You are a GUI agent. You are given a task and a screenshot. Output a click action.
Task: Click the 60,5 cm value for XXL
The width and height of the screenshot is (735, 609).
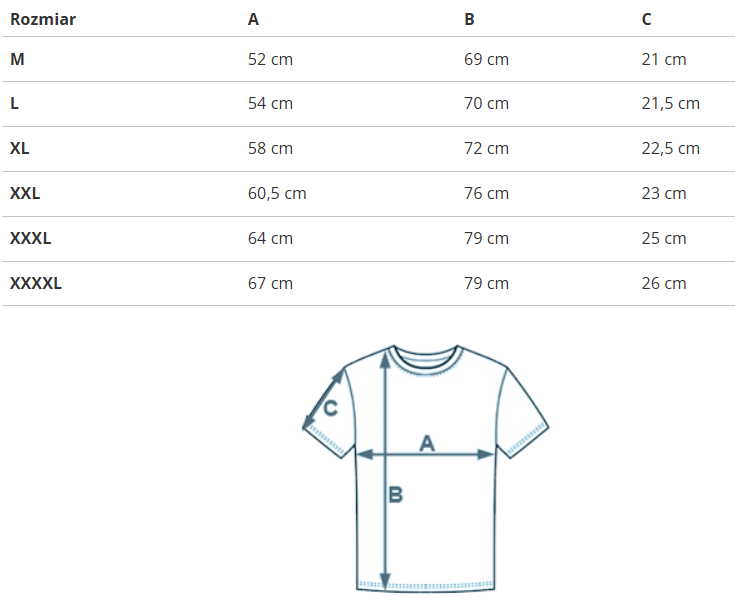277,193
